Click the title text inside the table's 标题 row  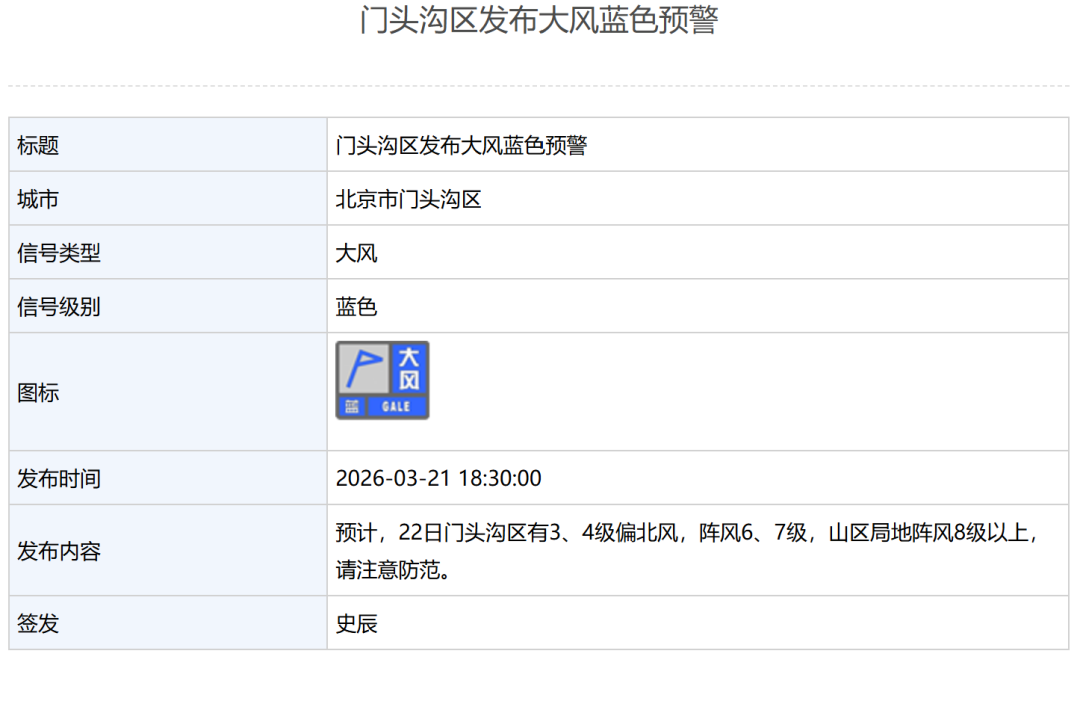461,146
